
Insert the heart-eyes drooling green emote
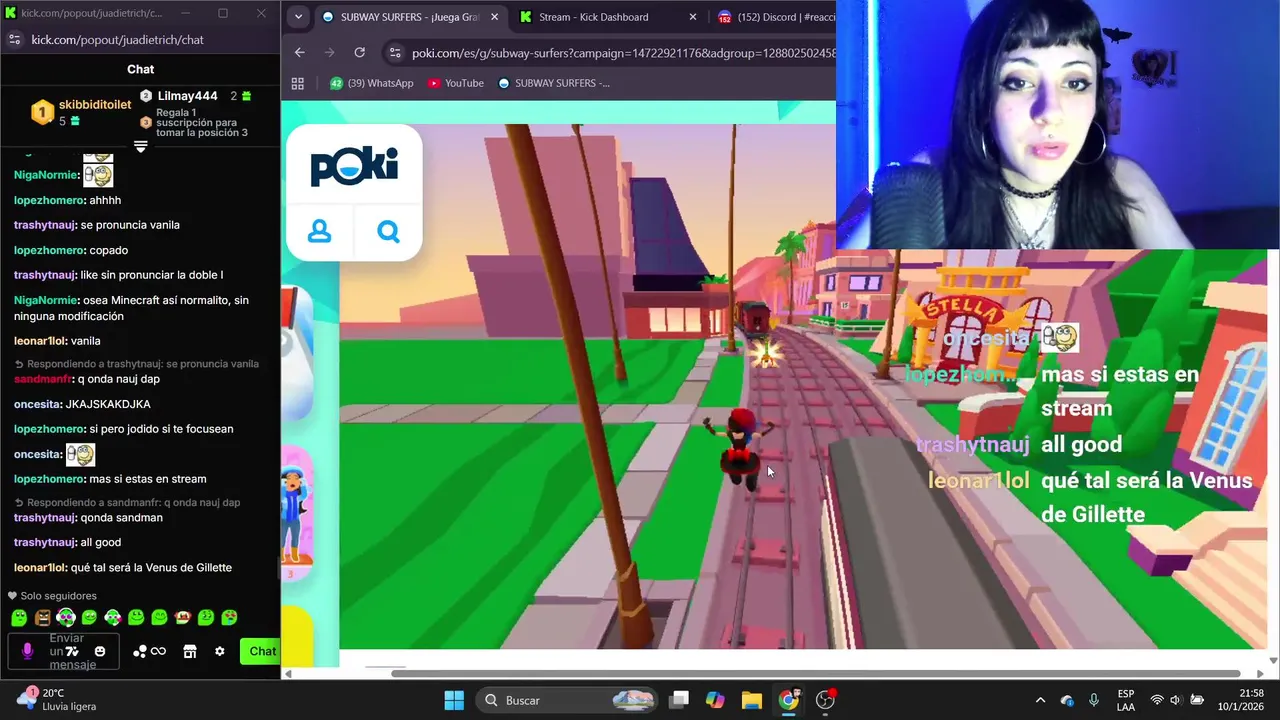click(229, 618)
